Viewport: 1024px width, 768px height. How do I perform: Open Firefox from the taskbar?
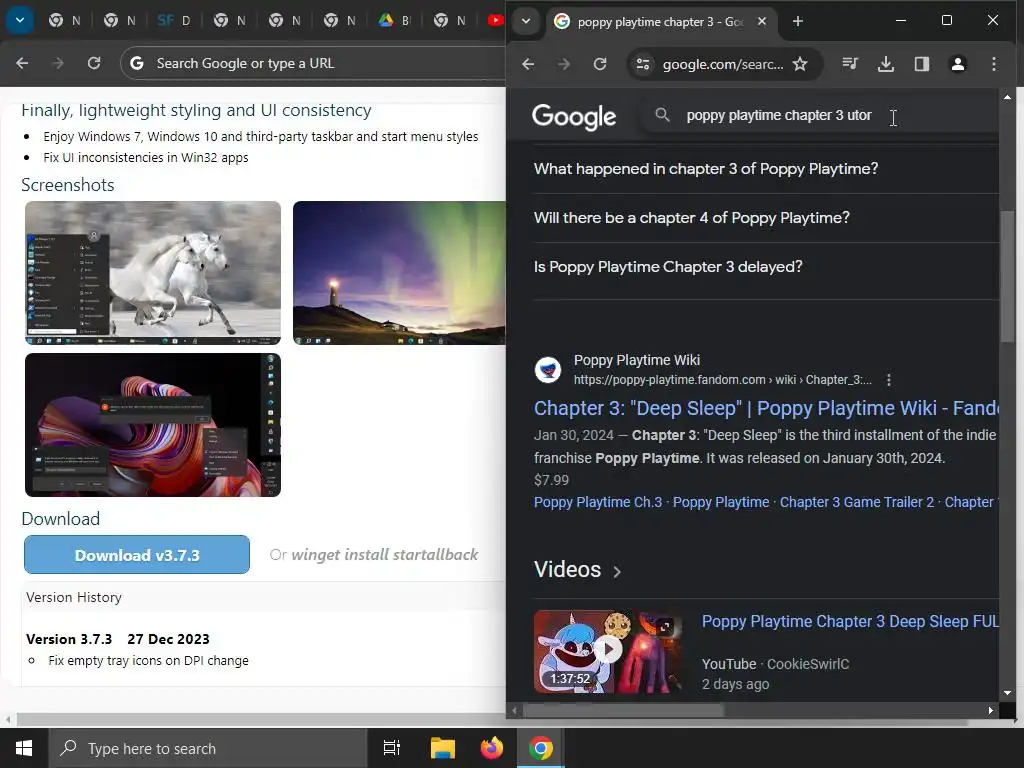click(x=491, y=748)
